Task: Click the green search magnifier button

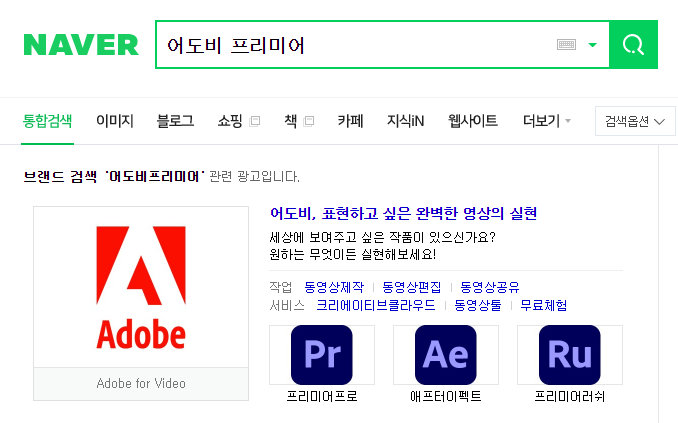Action: click(633, 45)
